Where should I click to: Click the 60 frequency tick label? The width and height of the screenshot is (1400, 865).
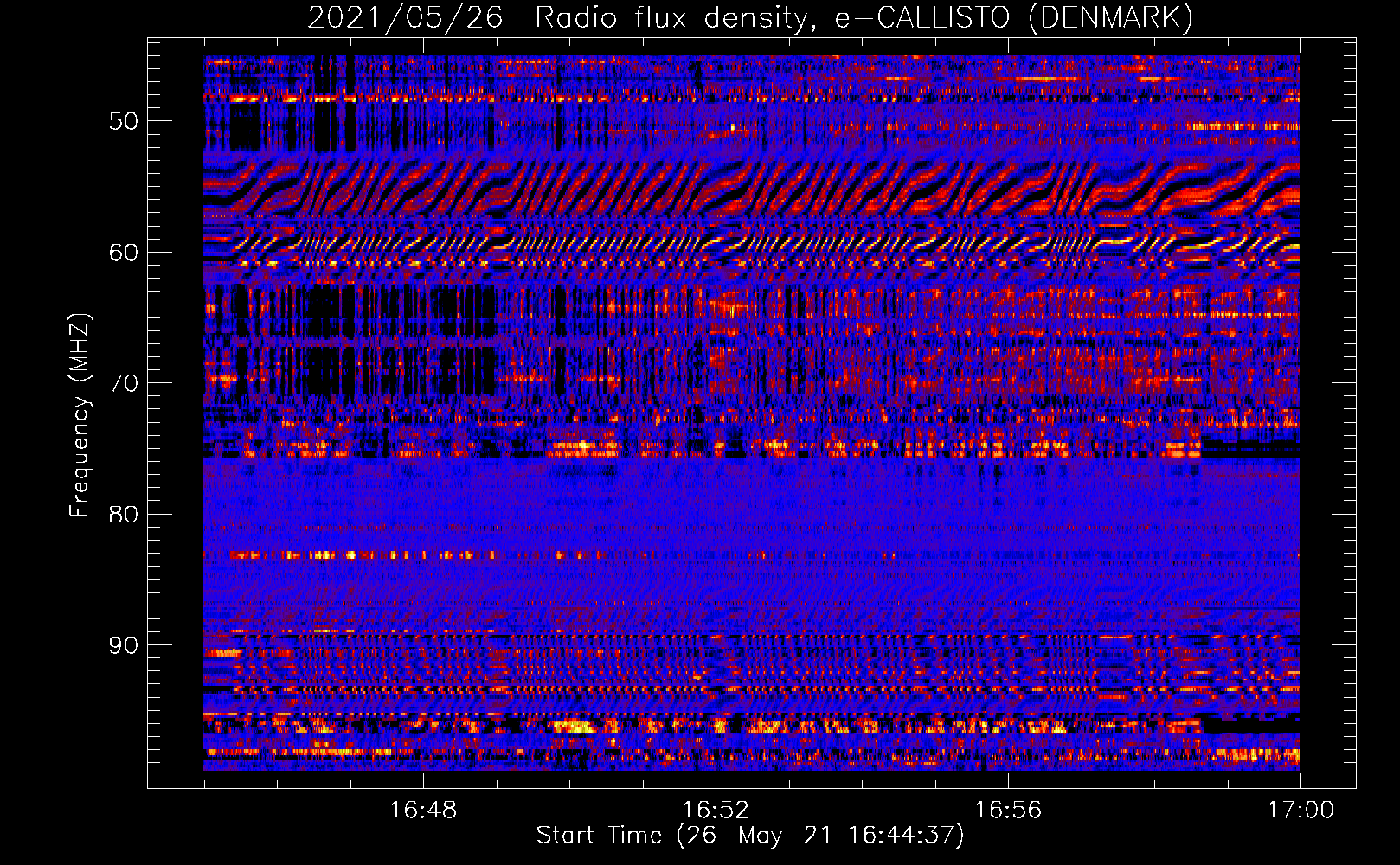(124, 253)
